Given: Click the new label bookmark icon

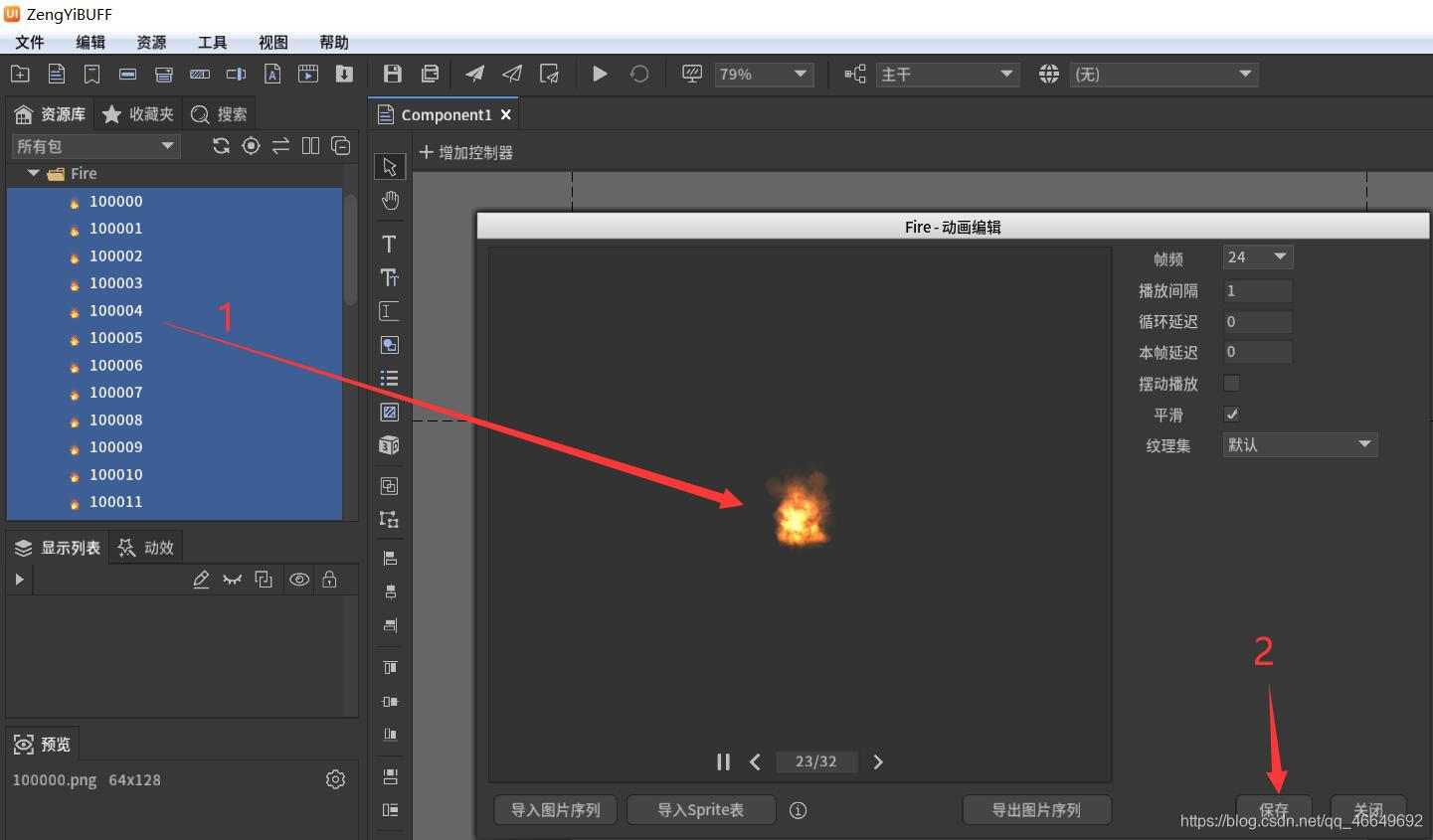Looking at the screenshot, I should (x=91, y=75).
